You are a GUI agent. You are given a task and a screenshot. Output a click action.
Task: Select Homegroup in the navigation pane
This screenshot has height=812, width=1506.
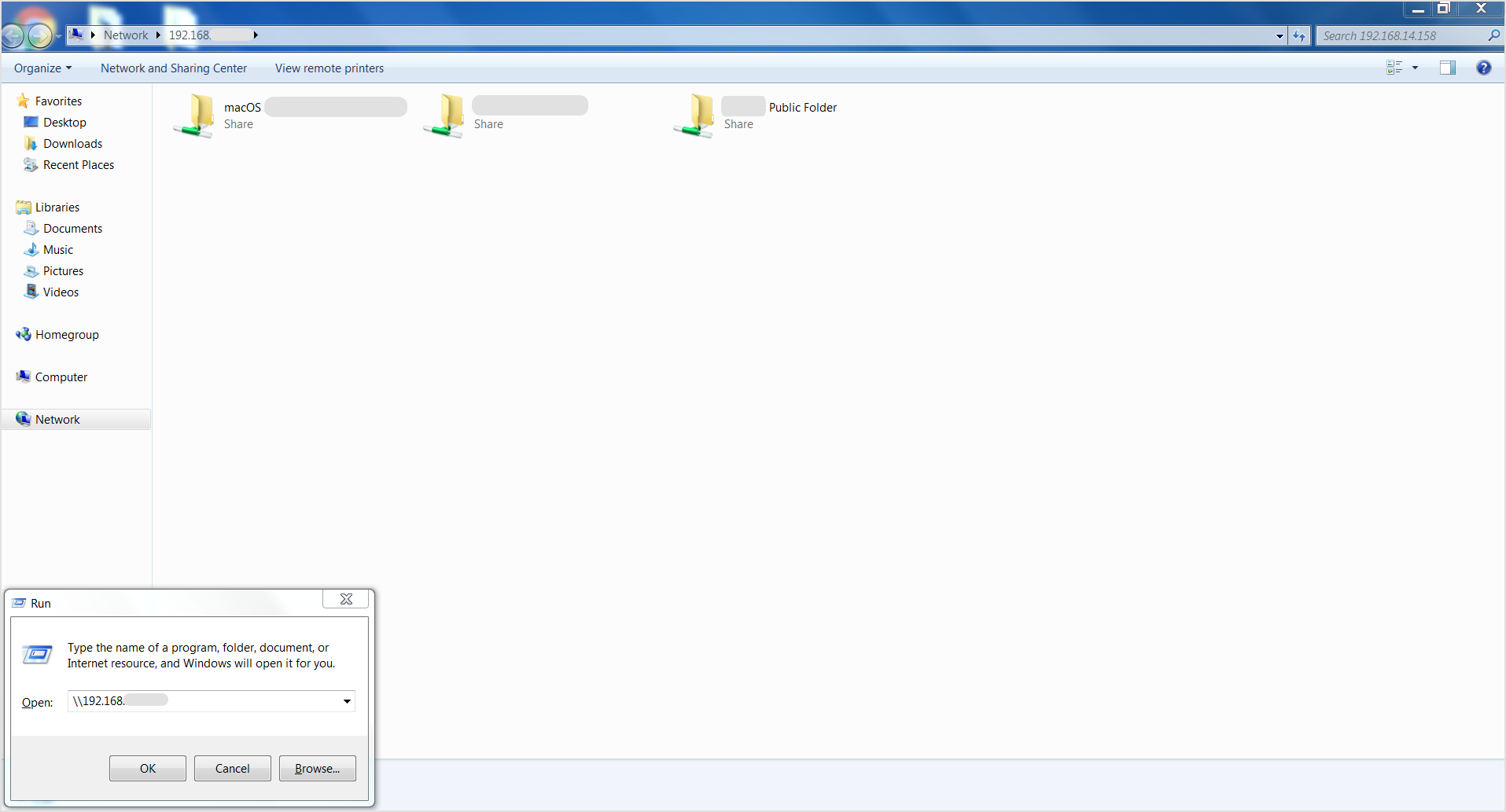point(66,334)
